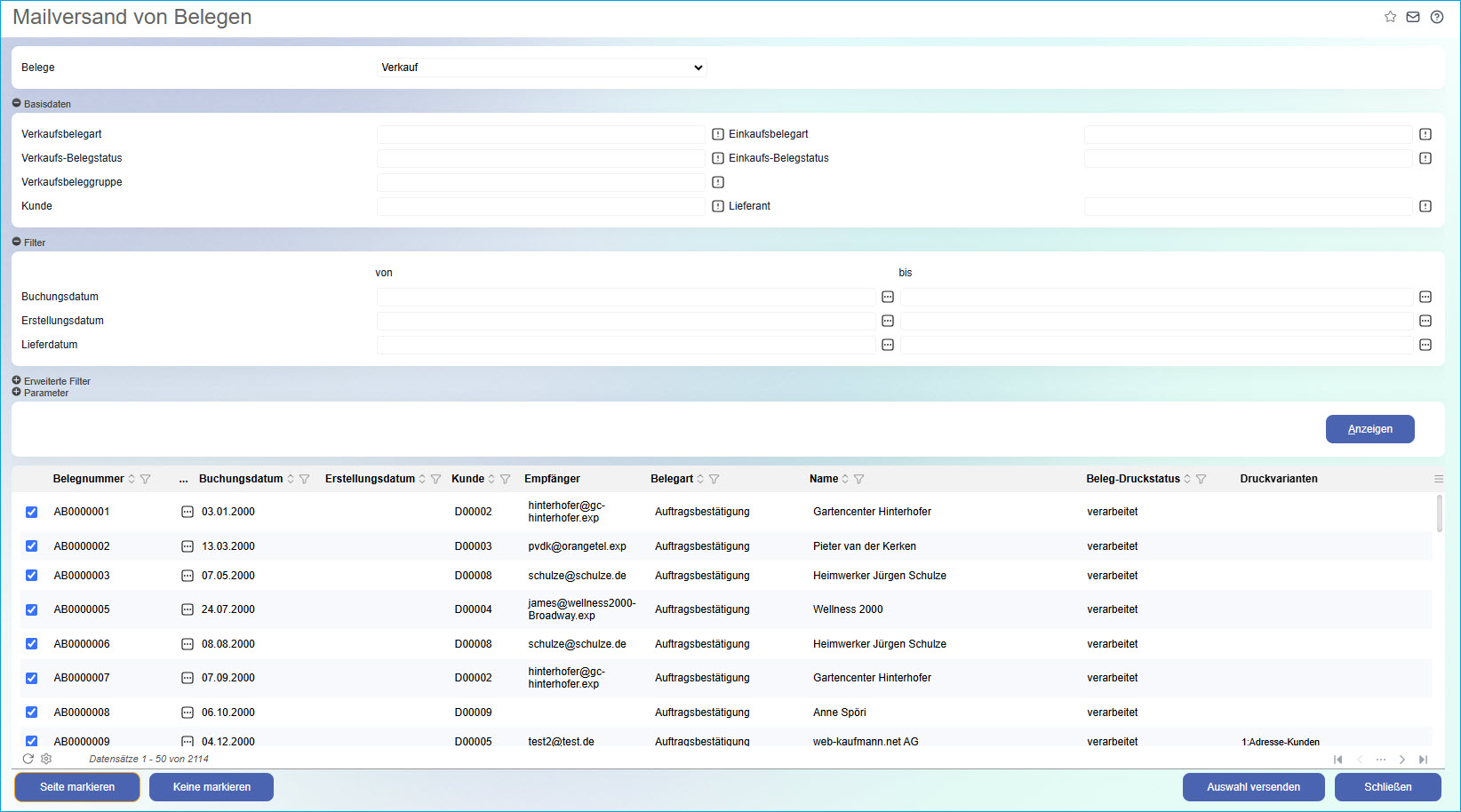Uncheck the checkbox for AB0000001
This screenshot has width=1461, height=812.
[x=32, y=512]
